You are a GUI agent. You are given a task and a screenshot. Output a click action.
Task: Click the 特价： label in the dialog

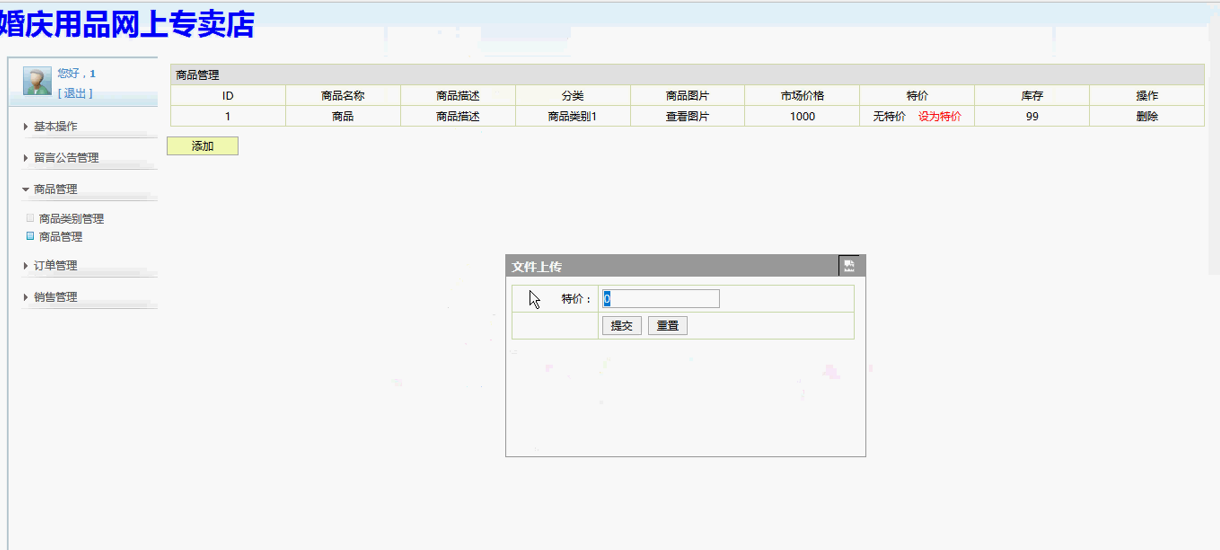577,299
